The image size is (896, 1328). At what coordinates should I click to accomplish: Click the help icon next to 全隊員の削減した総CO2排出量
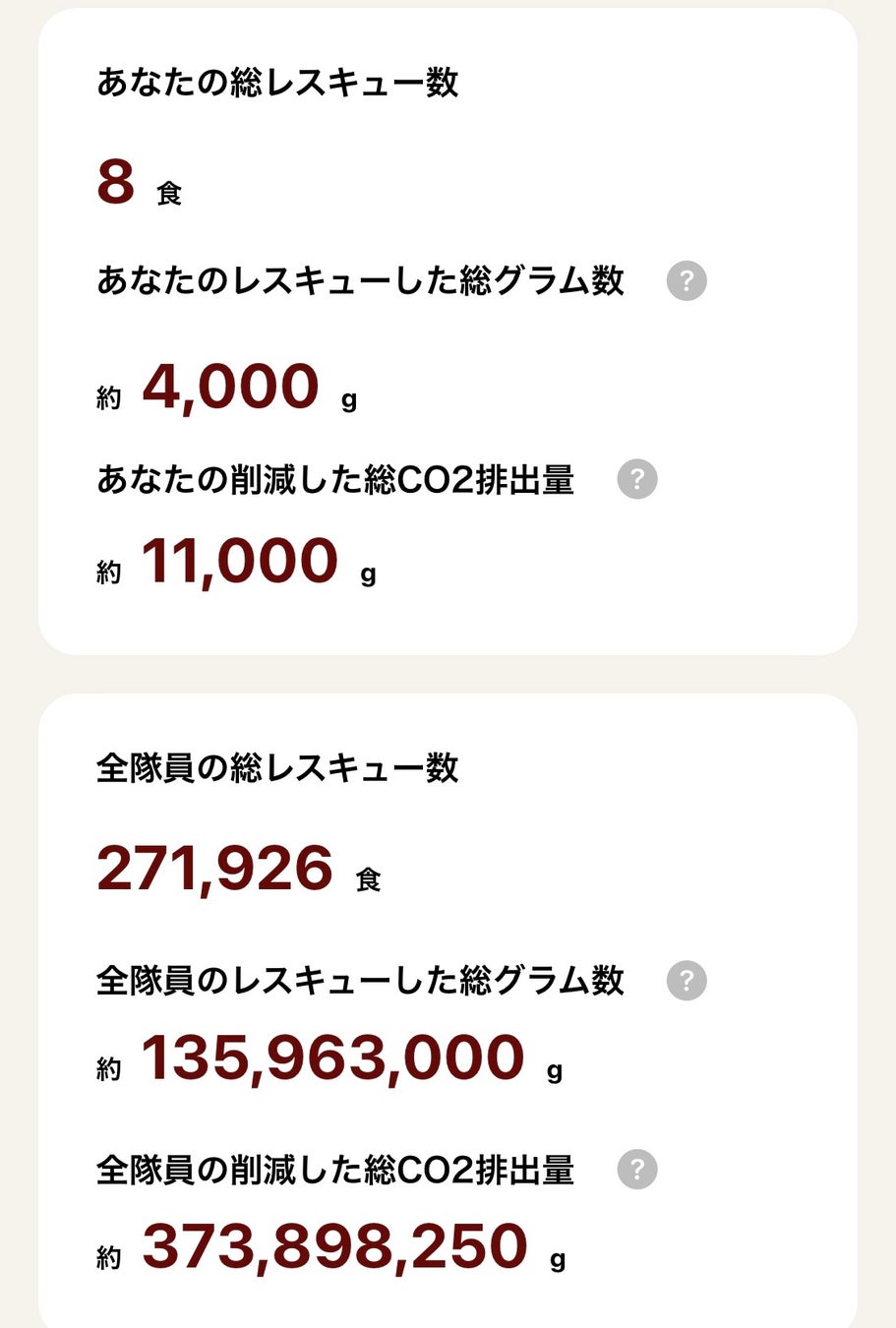click(x=637, y=1170)
